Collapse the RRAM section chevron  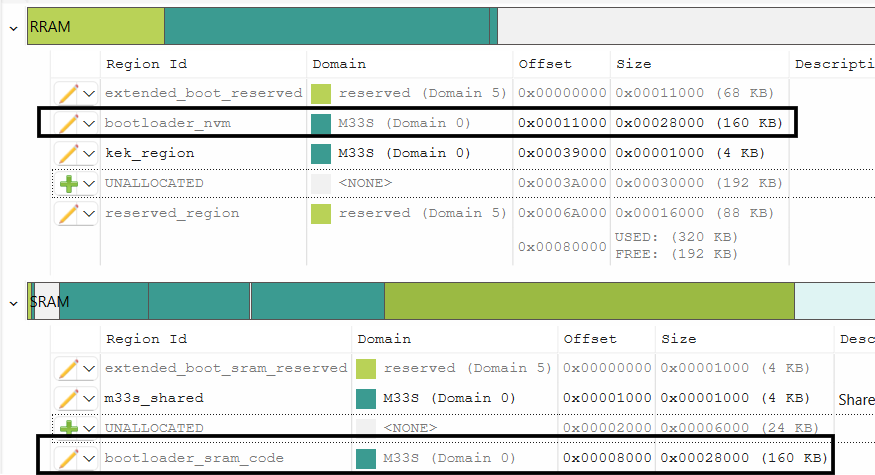[13, 27]
